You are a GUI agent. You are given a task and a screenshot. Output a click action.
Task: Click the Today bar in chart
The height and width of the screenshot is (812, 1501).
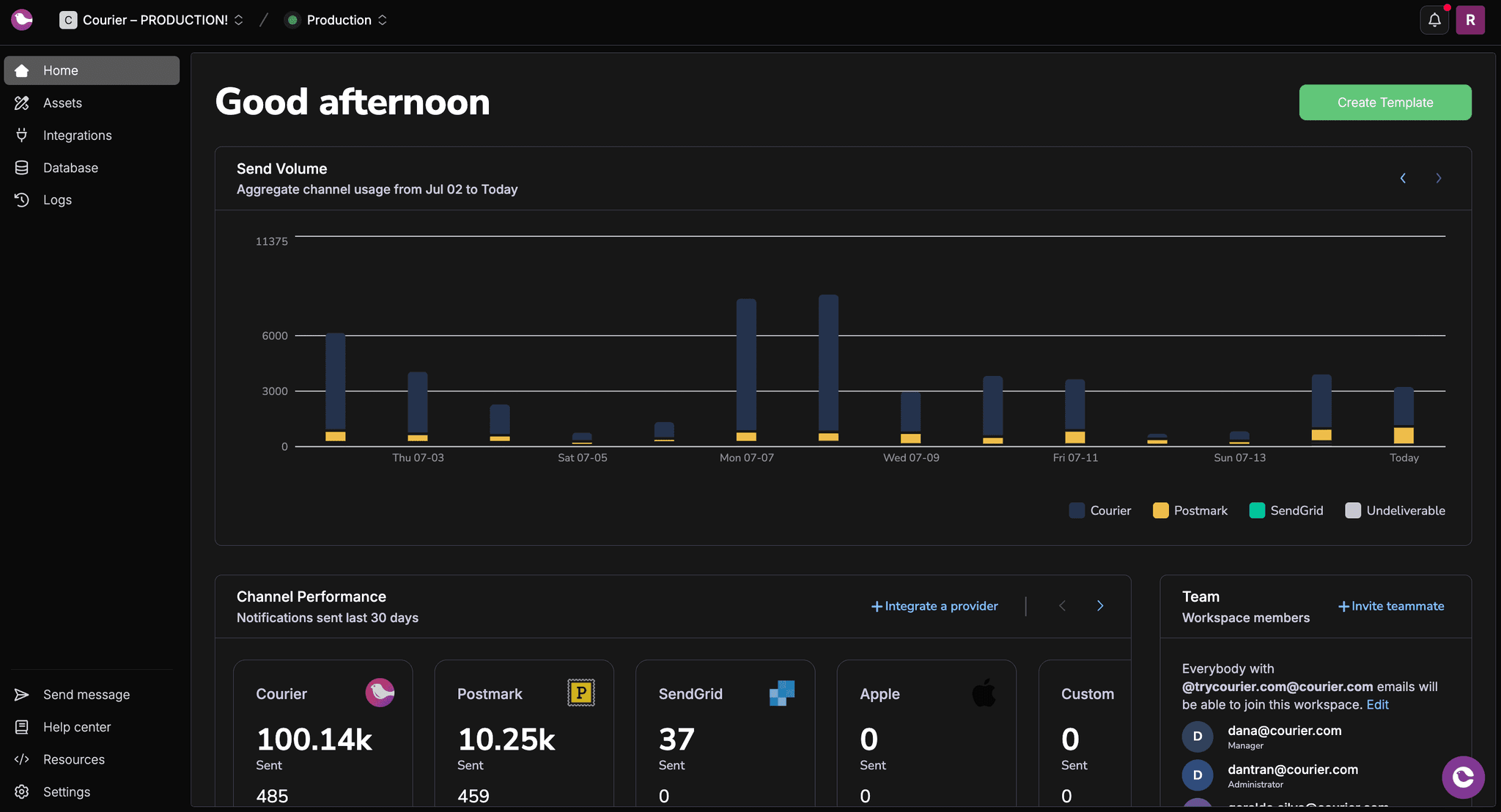tap(1404, 416)
